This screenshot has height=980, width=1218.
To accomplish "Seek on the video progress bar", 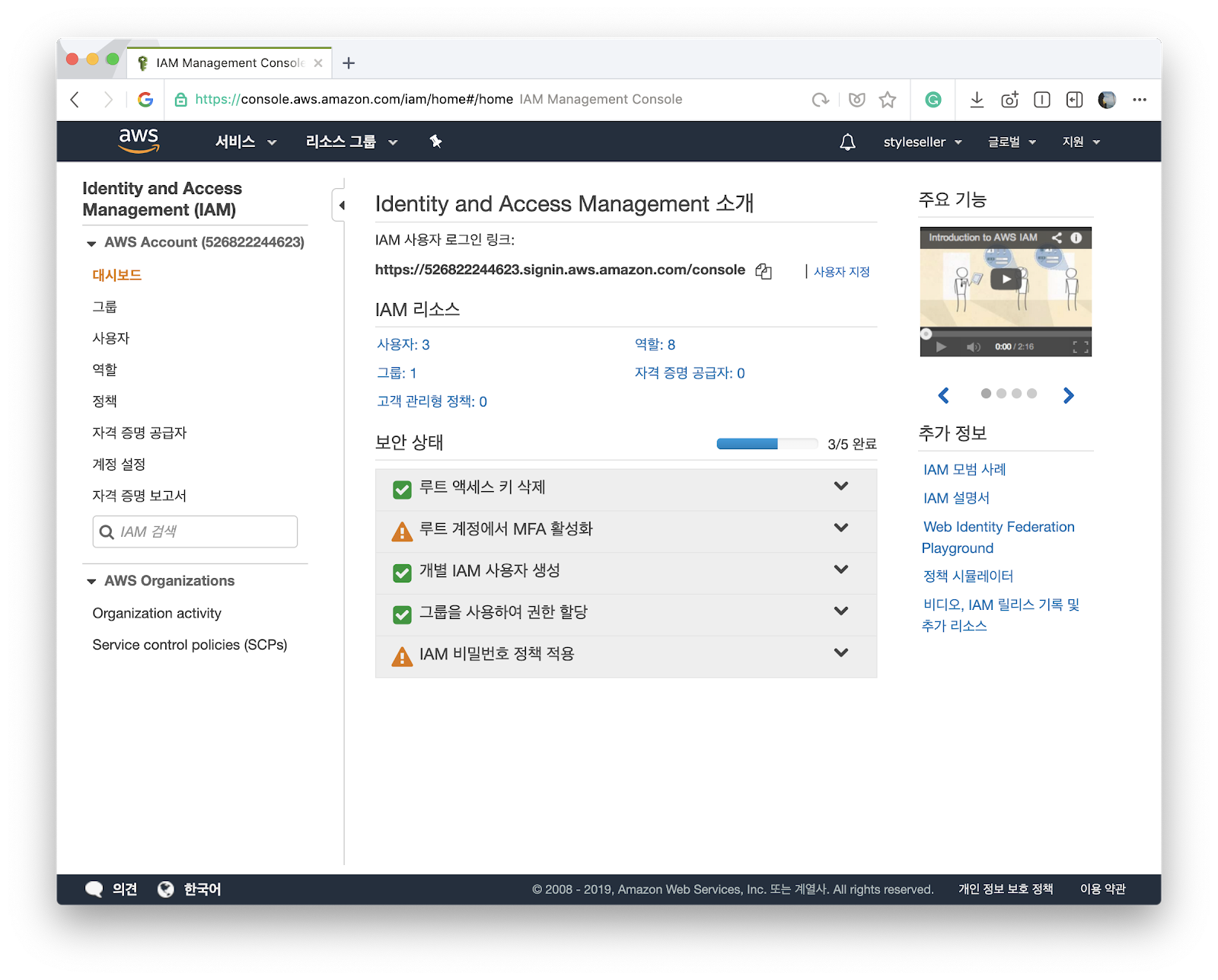I will tap(1006, 334).
